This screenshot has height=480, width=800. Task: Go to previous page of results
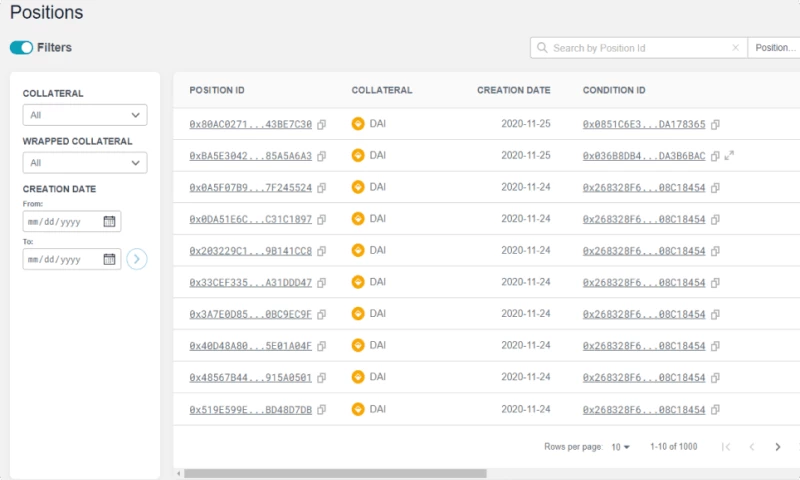(x=752, y=447)
